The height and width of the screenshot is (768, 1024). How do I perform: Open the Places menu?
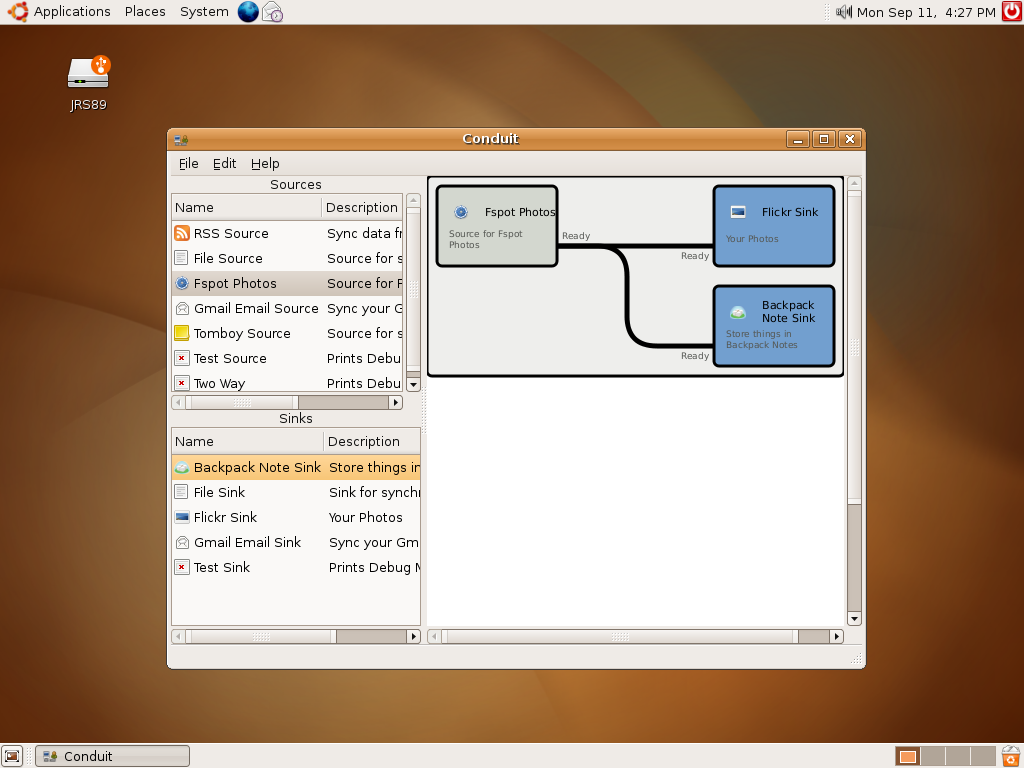[145, 12]
